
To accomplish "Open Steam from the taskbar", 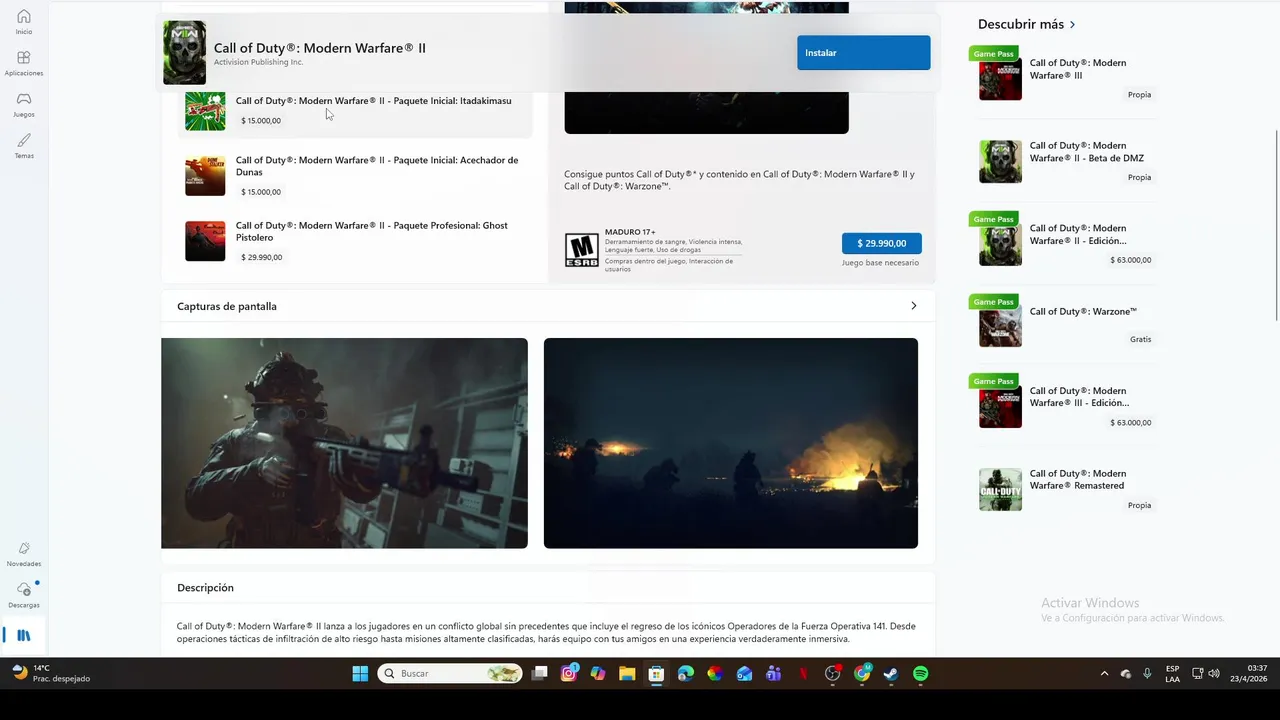I will coord(891,674).
